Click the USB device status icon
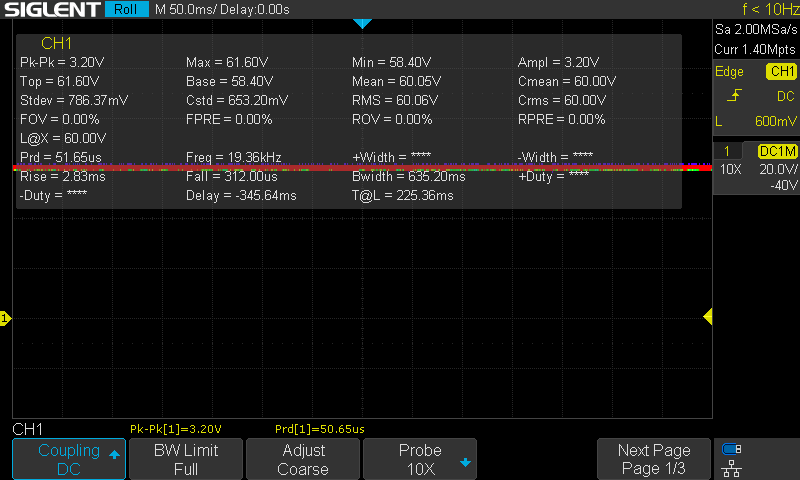Viewport: 800px width, 480px height. click(x=732, y=449)
